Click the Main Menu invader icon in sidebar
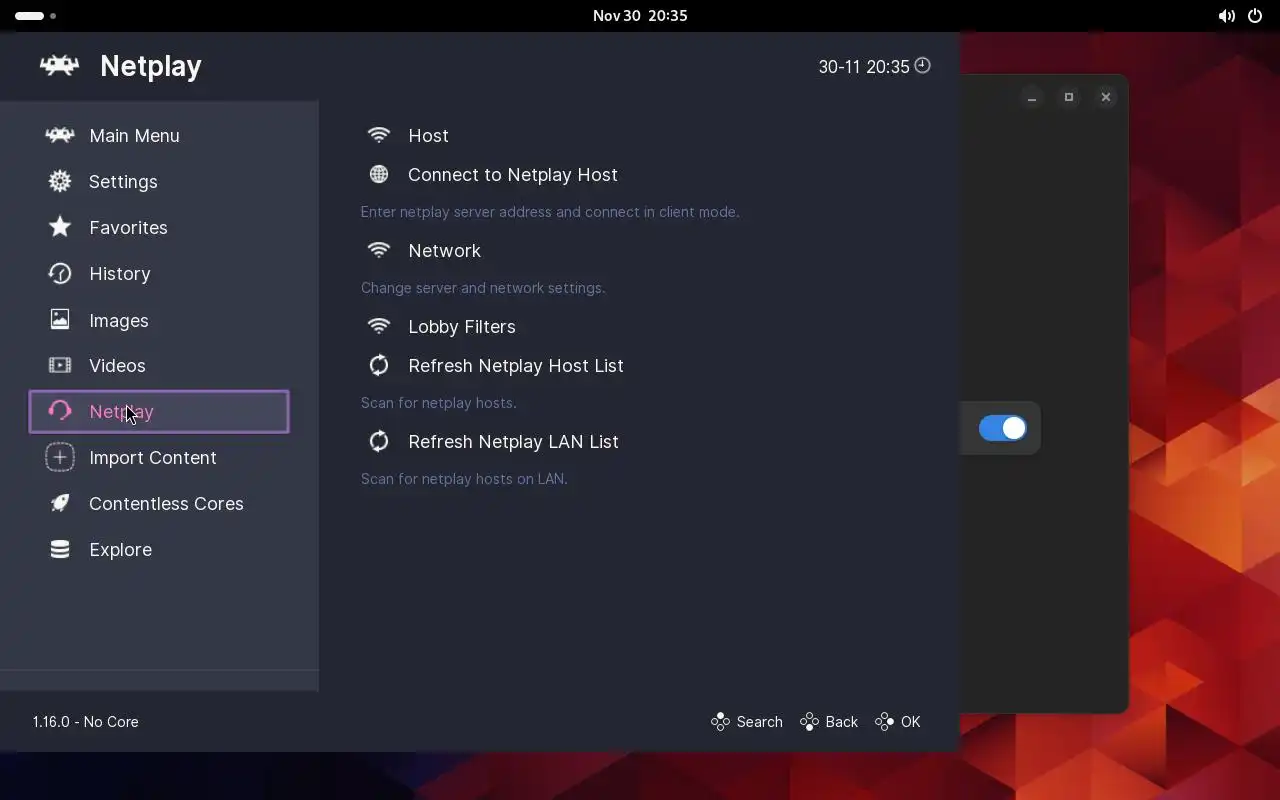1280x800 pixels. 60,135
